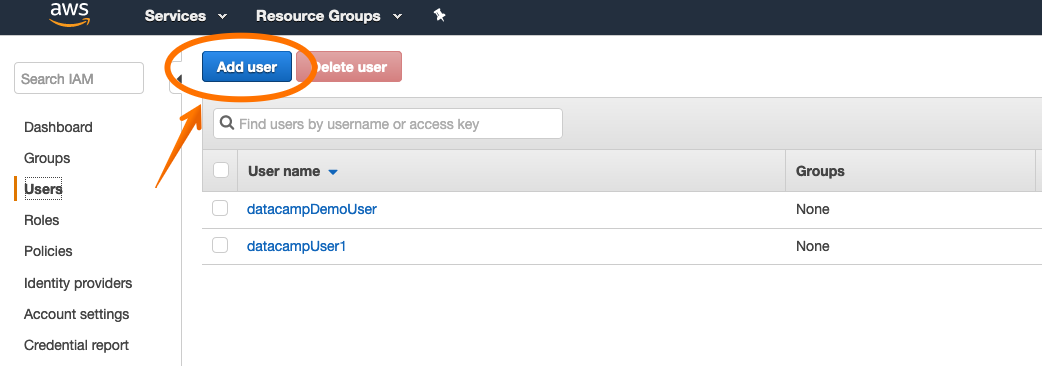Open Policies in the IAM sidebar

pos(49,251)
